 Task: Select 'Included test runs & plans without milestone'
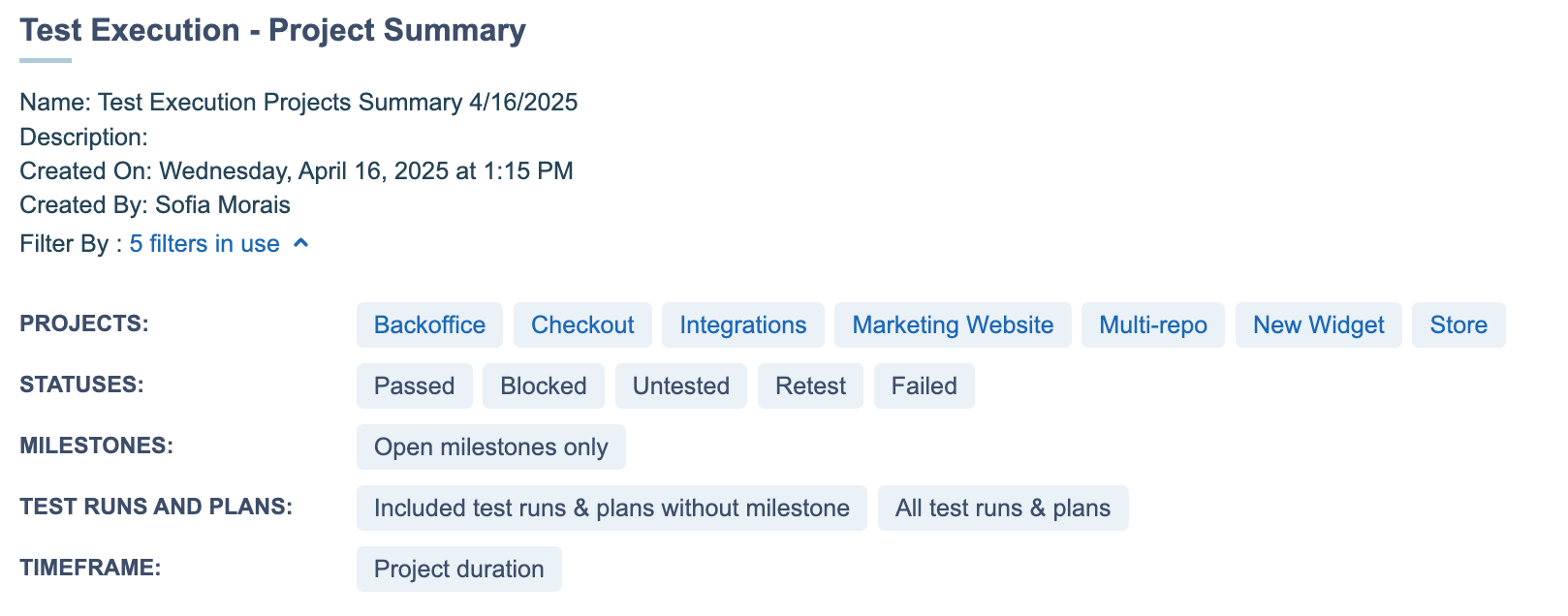coord(612,508)
